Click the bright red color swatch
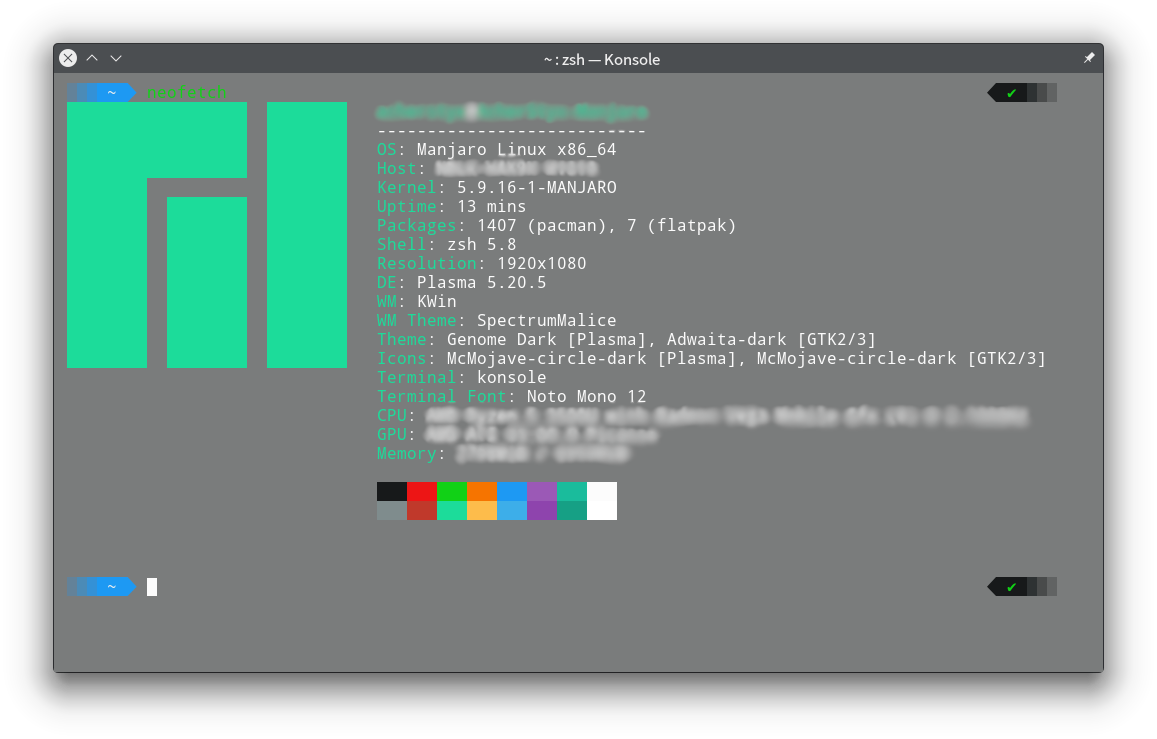Screen dimensions: 1157x739 pos(422,491)
